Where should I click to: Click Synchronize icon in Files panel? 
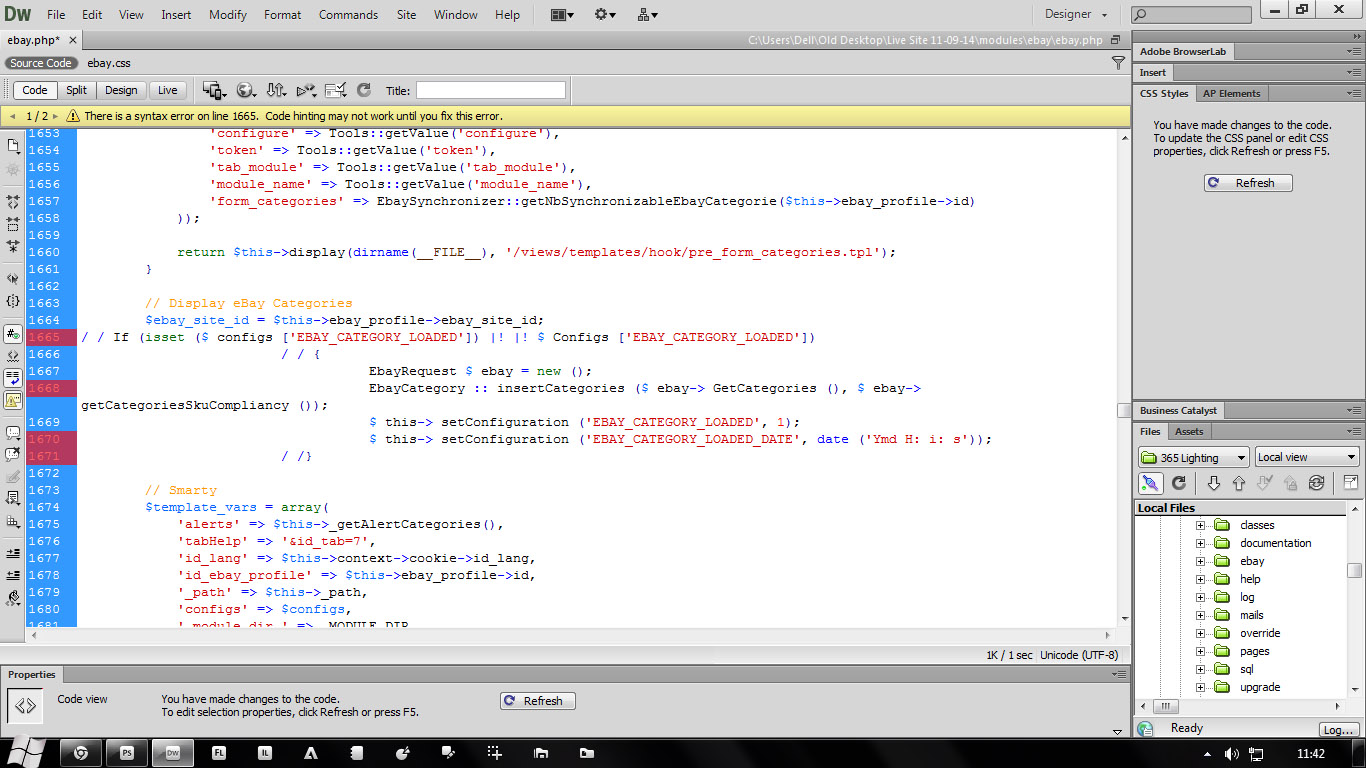point(1316,483)
